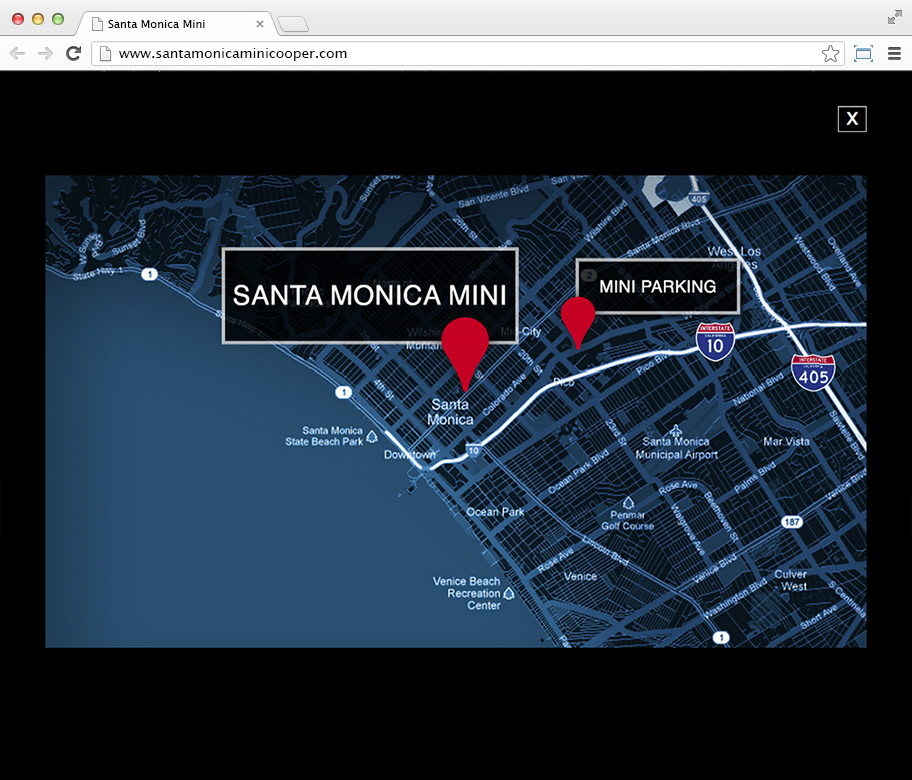Click the small 405 shield near the map top
The width and height of the screenshot is (912, 780).
click(699, 198)
